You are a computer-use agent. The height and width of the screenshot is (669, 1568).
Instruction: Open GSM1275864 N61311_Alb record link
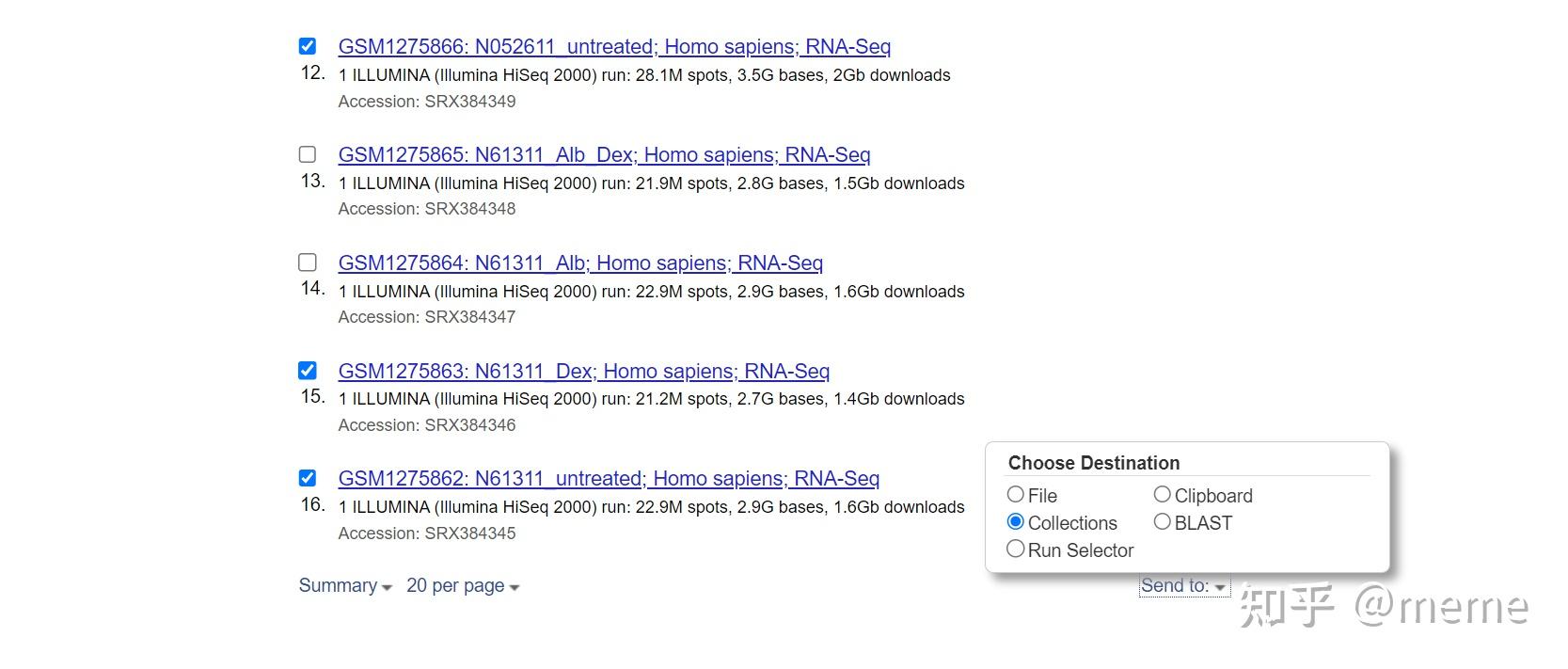[x=580, y=263]
